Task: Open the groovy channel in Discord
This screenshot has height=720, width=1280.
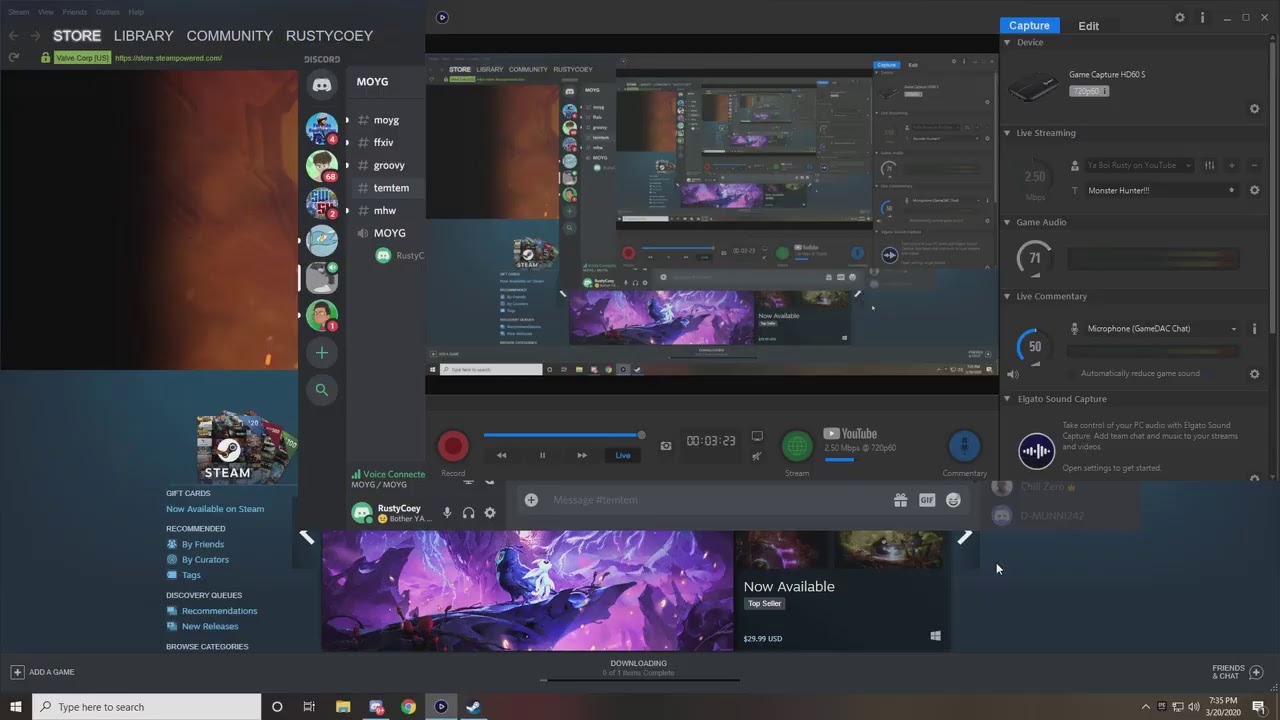Action: [x=389, y=166]
